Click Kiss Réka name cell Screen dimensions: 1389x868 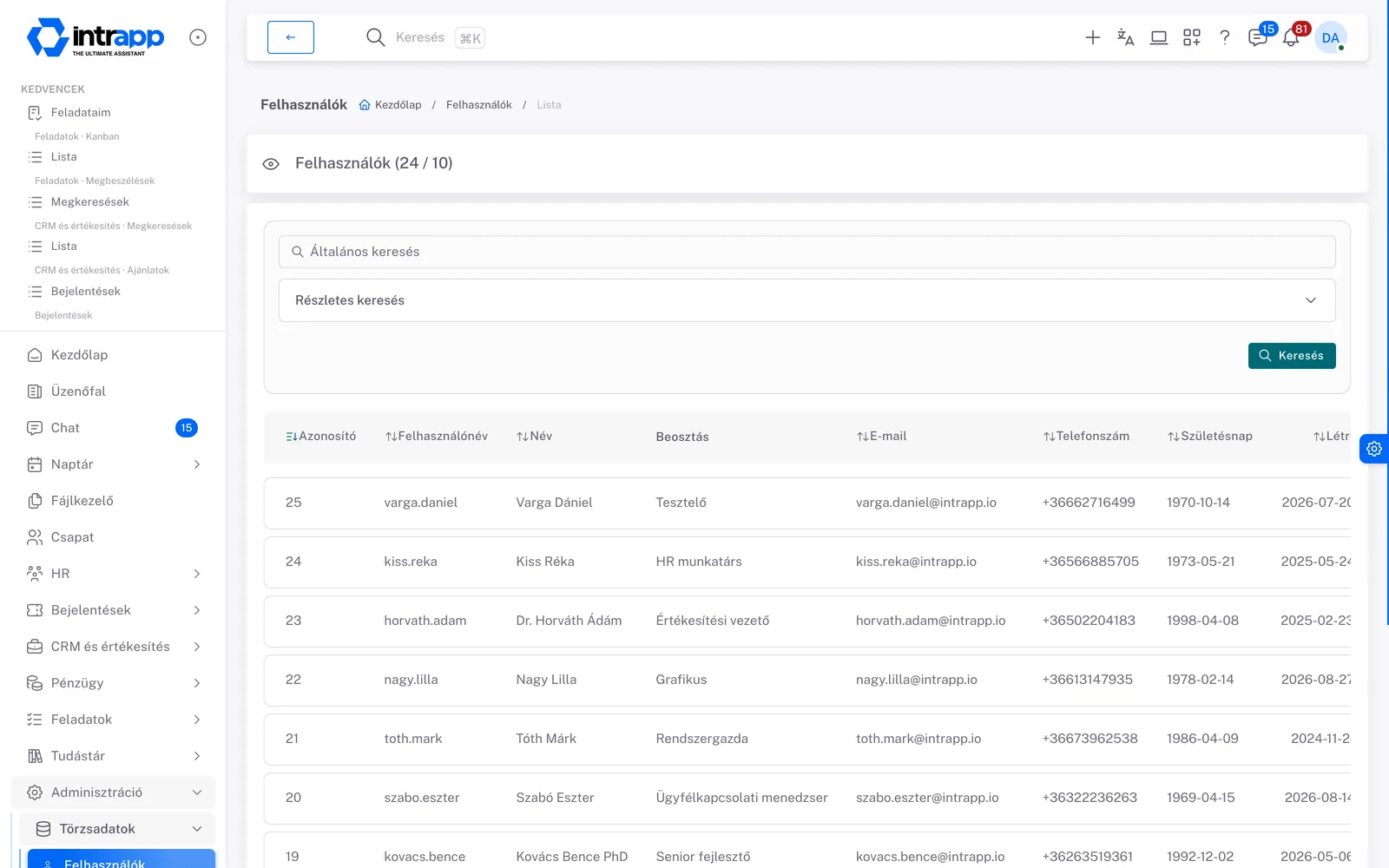(545, 562)
